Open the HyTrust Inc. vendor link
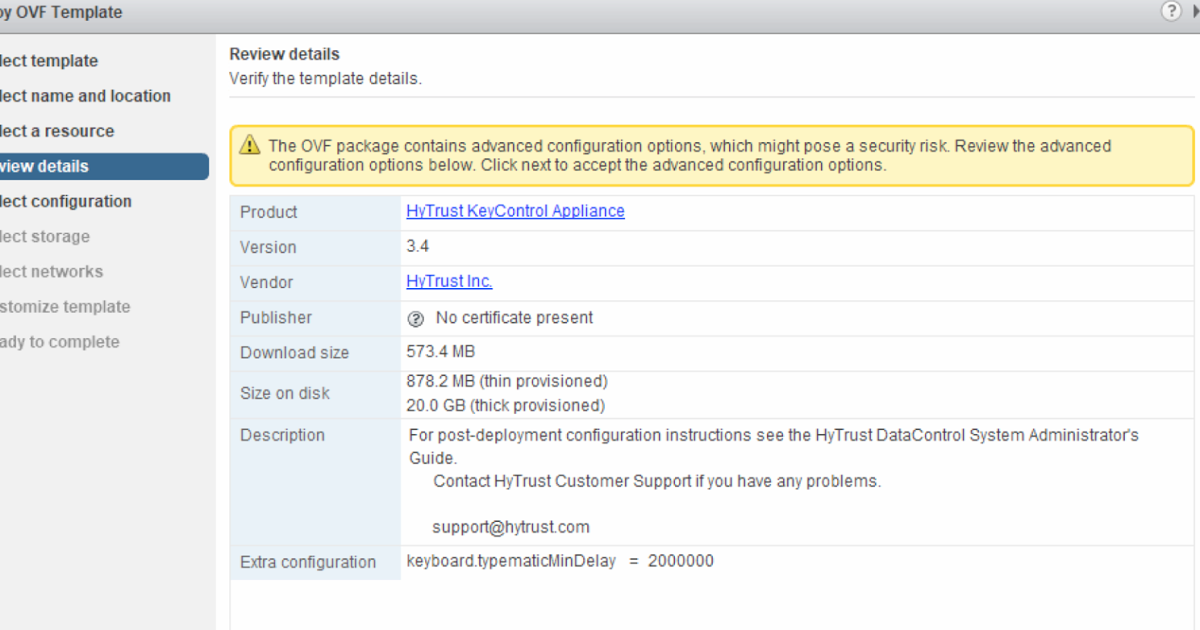The height and width of the screenshot is (630, 1200). tap(449, 281)
